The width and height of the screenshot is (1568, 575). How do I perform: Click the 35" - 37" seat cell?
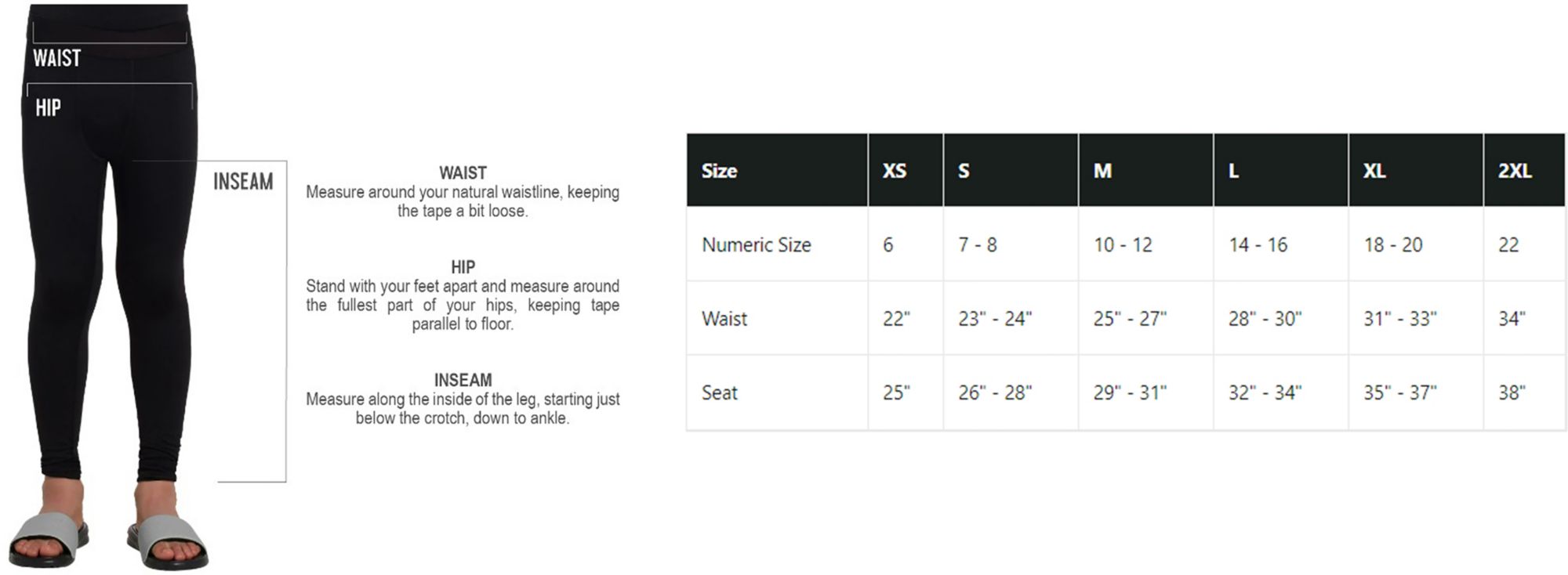coord(1399,392)
